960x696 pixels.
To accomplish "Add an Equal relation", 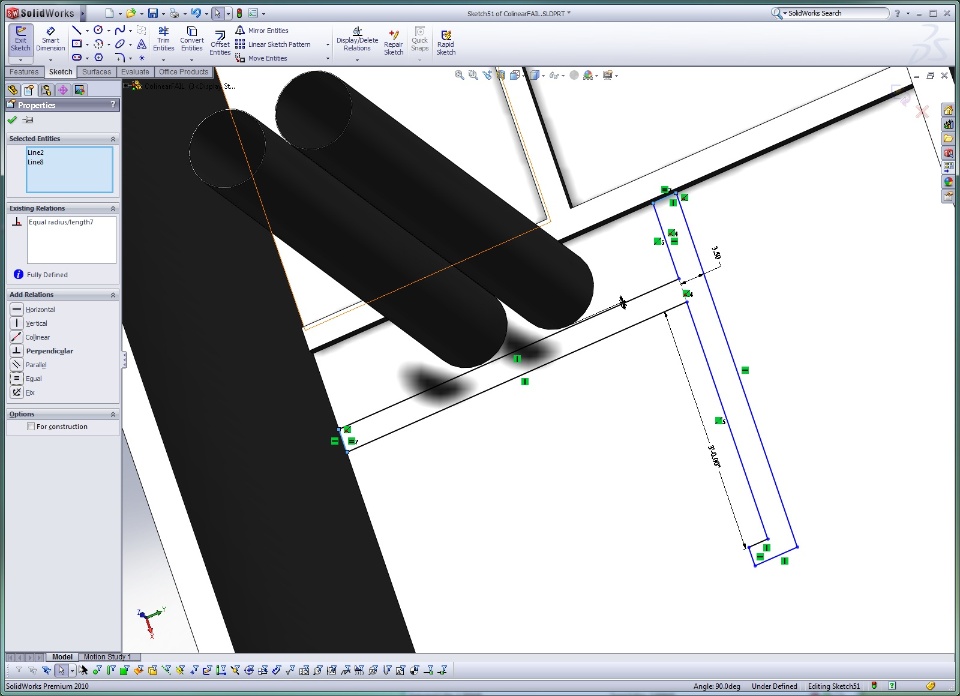I will click(26, 378).
